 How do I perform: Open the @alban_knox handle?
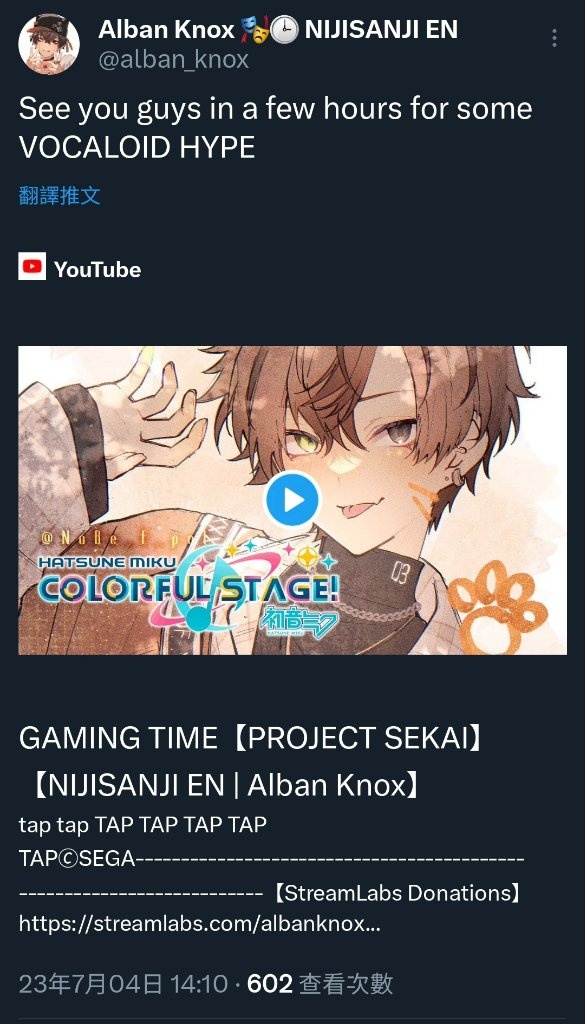point(173,60)
